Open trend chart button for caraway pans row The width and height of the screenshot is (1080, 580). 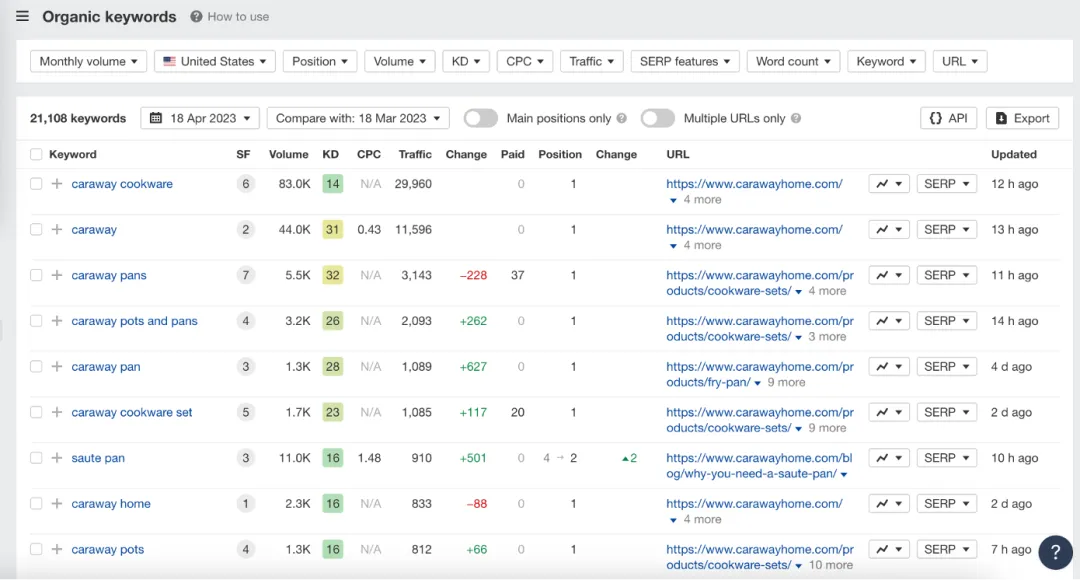tap(889, 275)
